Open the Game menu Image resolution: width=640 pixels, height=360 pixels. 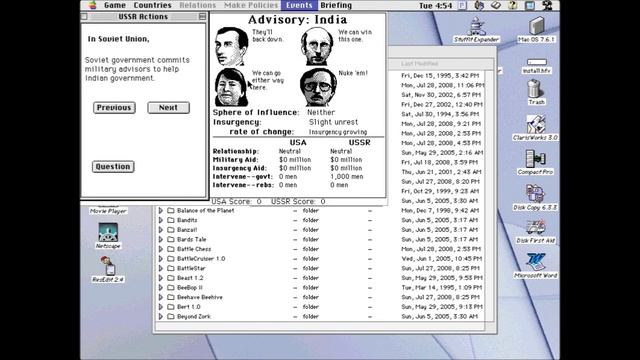coord(115,5)
